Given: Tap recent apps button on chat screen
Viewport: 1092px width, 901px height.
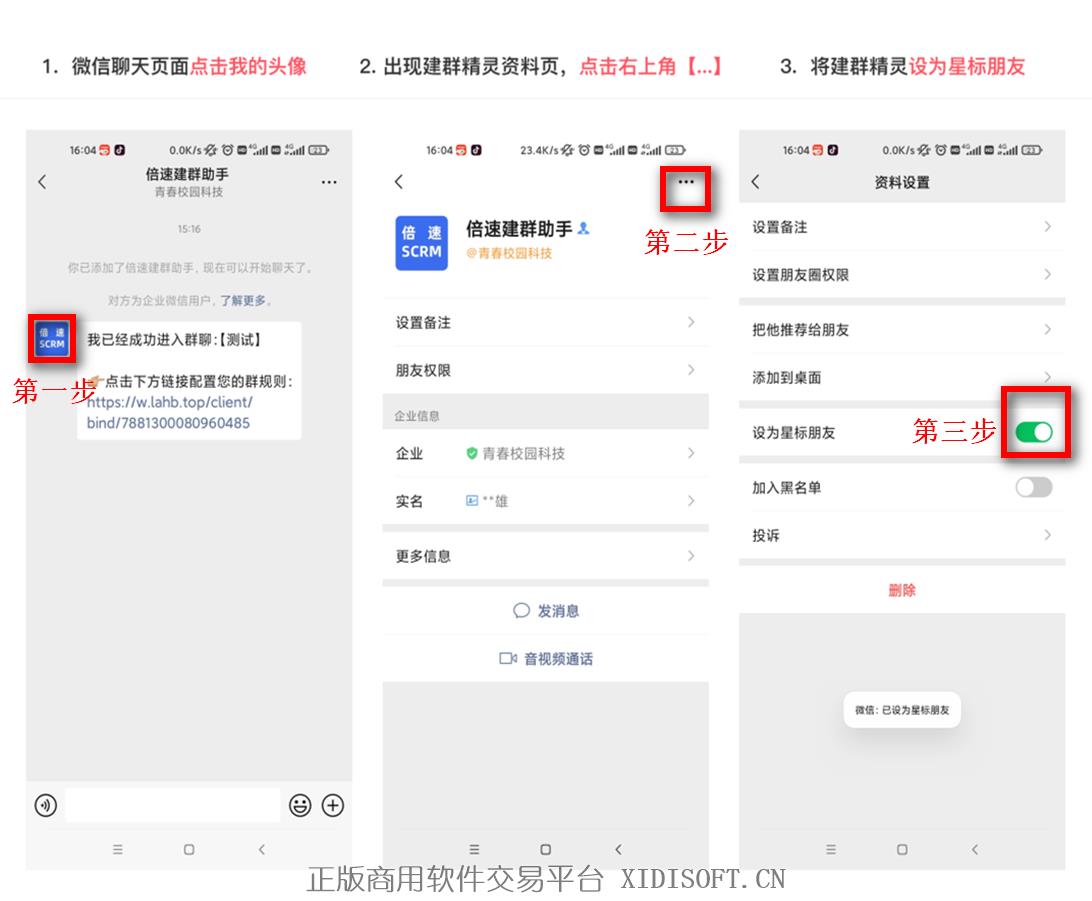Looking at the screenshot, I should click(x=118, y=849).
